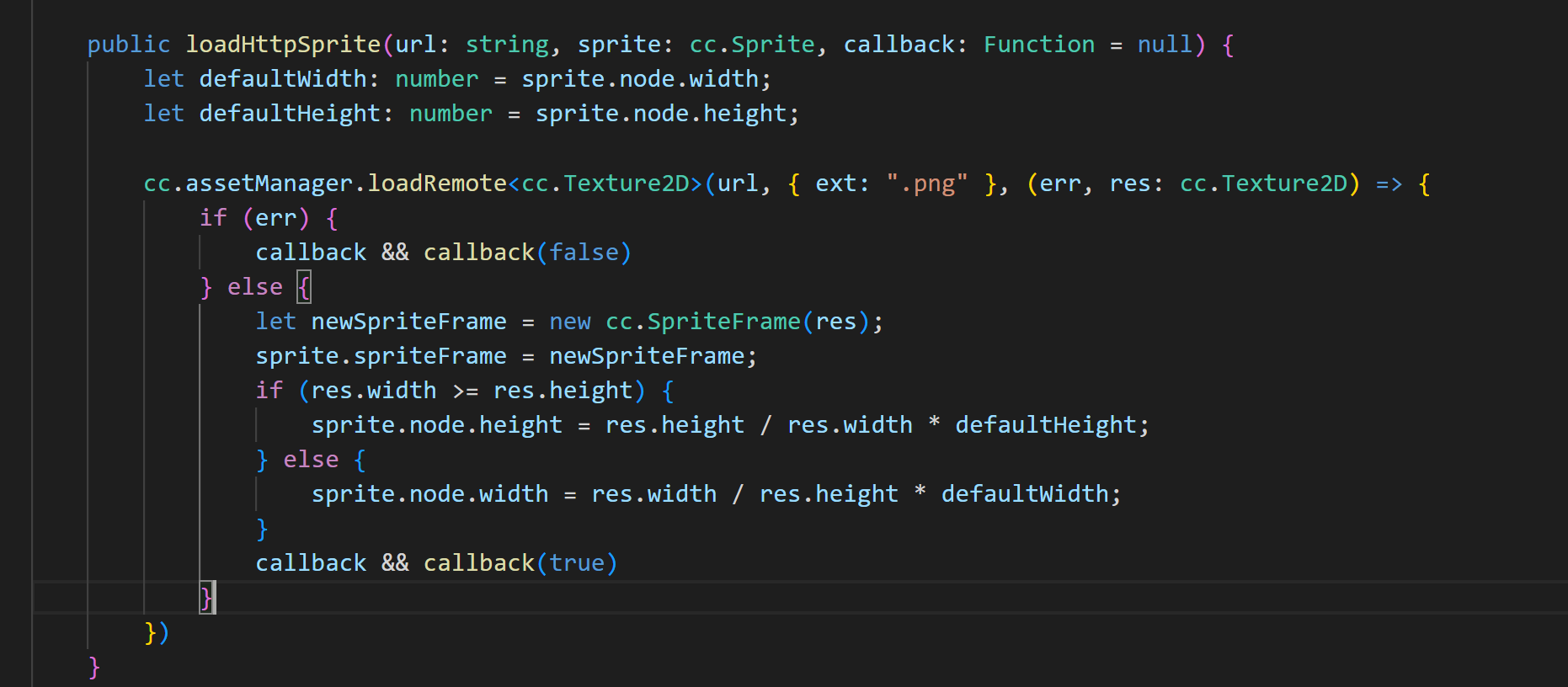Click defaultWidth at end of width assignment
The height and width of the screenshot is (687, 1568).
pyautogui.click(x=1025, y=494)
